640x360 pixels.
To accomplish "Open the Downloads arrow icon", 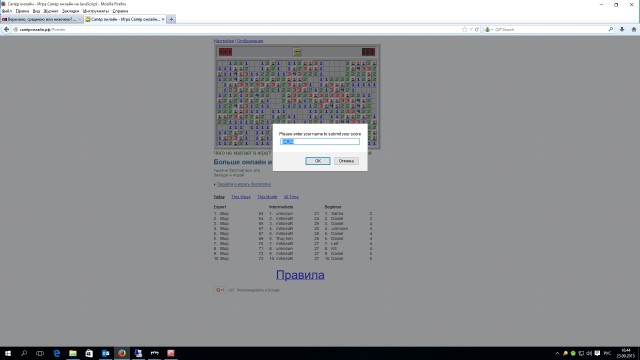I will click(x=622, y=29).
